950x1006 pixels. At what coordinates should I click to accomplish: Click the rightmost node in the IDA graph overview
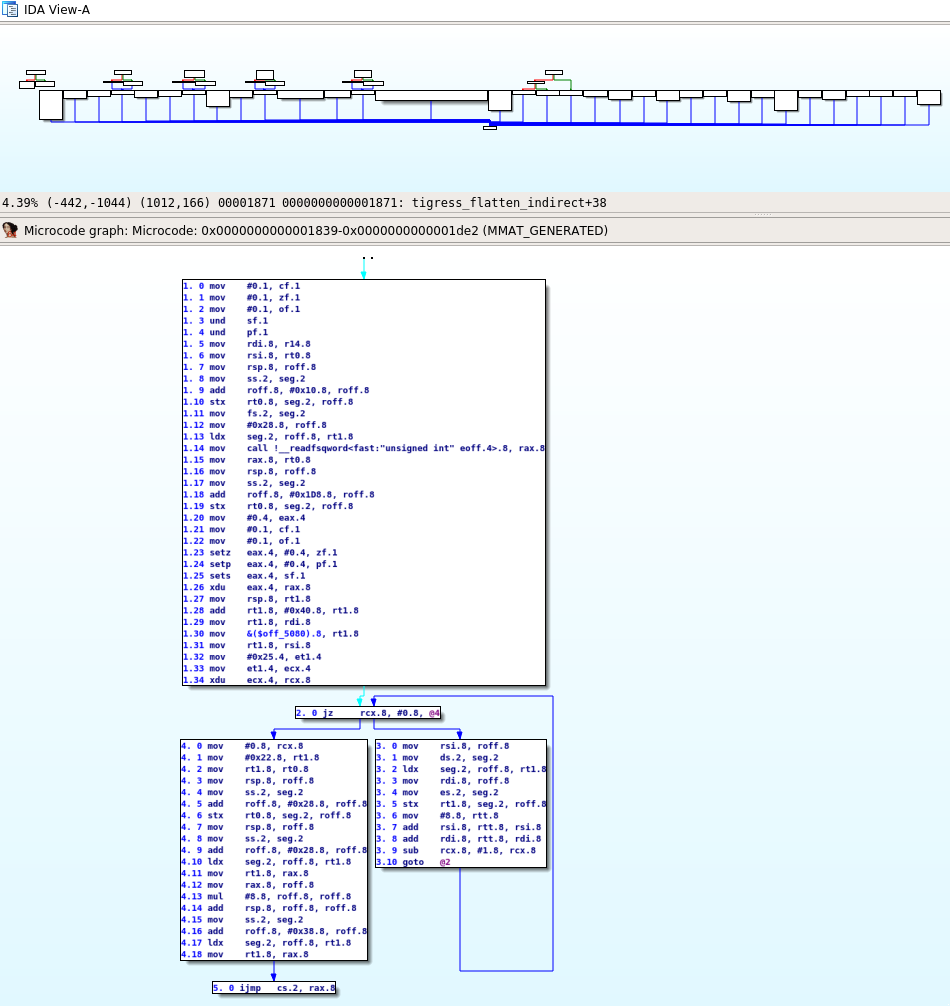coord(929,97)
